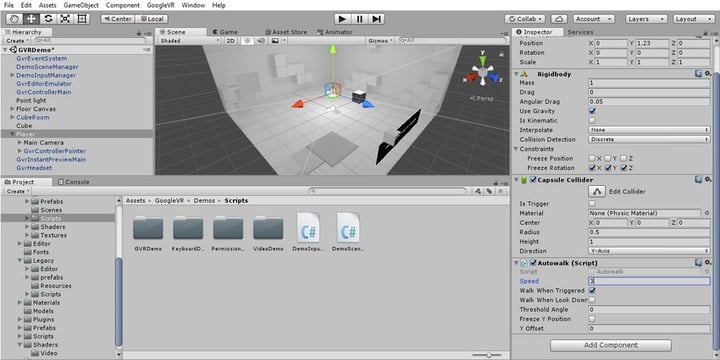The image size is (720, 360).
Task: Open DemoSceneManager C# script file
Action: coord(348,232)
